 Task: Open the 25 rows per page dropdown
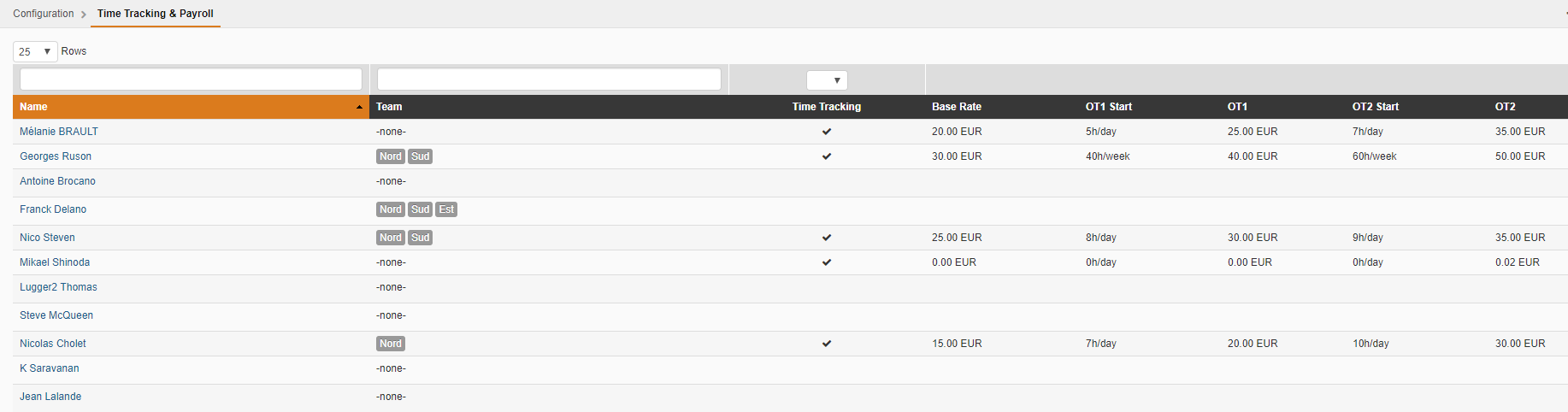tap(35, 51)
